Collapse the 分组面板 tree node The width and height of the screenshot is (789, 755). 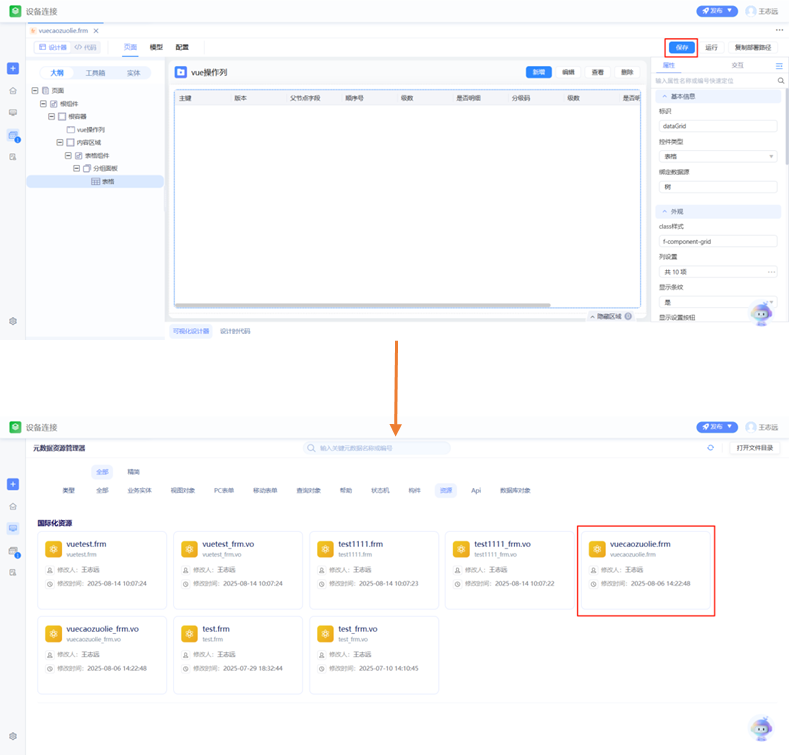(76, 168)
